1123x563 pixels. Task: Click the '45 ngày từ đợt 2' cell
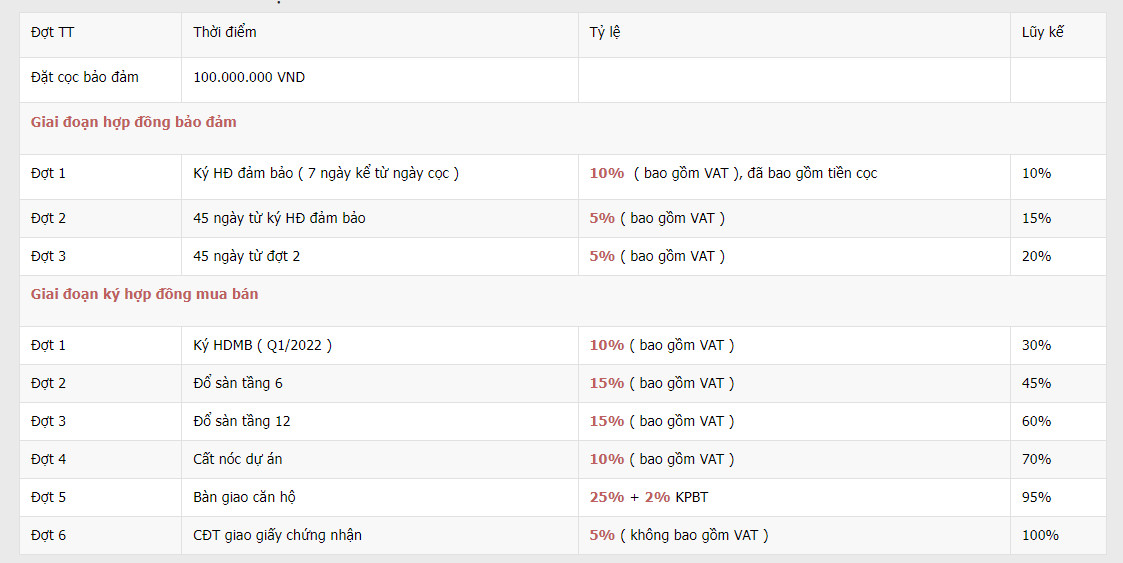pos(247,256)
